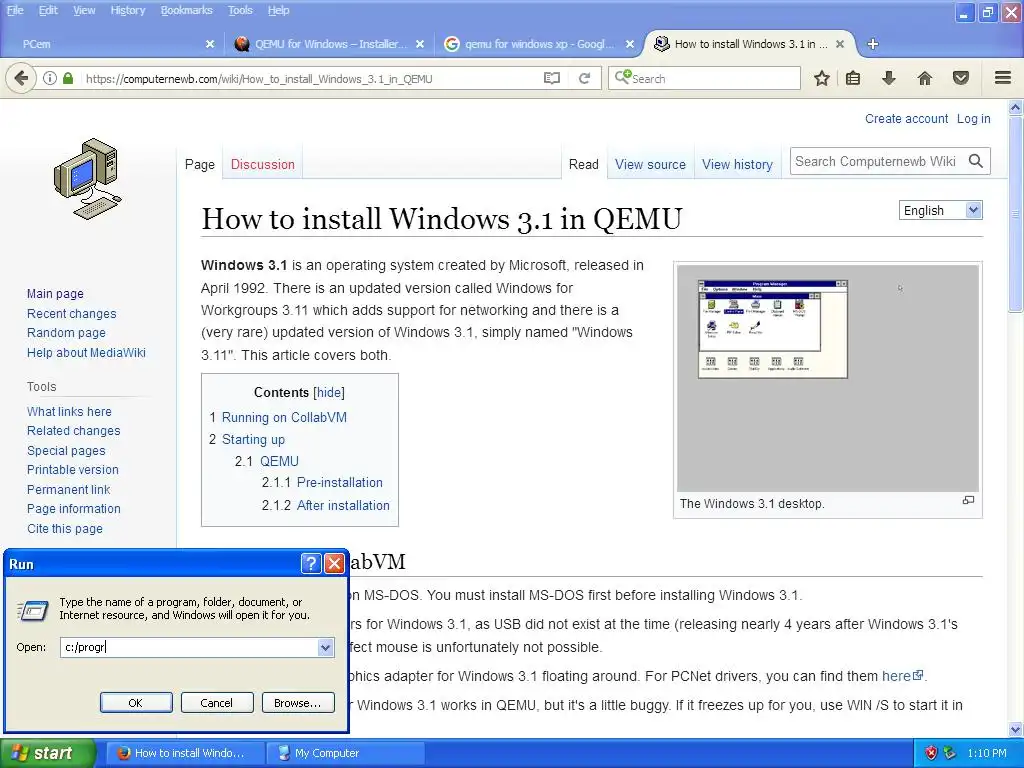Open the Downloads arrow icon

point(889,78)
